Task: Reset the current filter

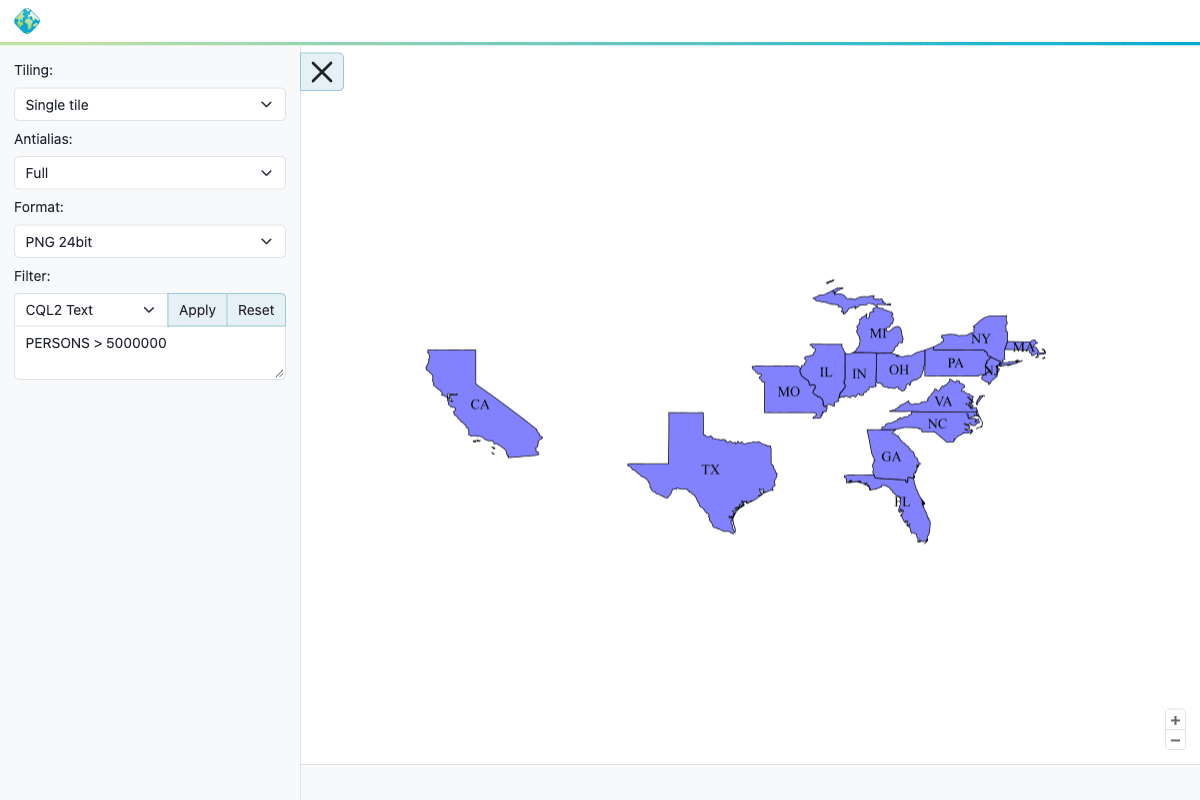Action: 256,310
